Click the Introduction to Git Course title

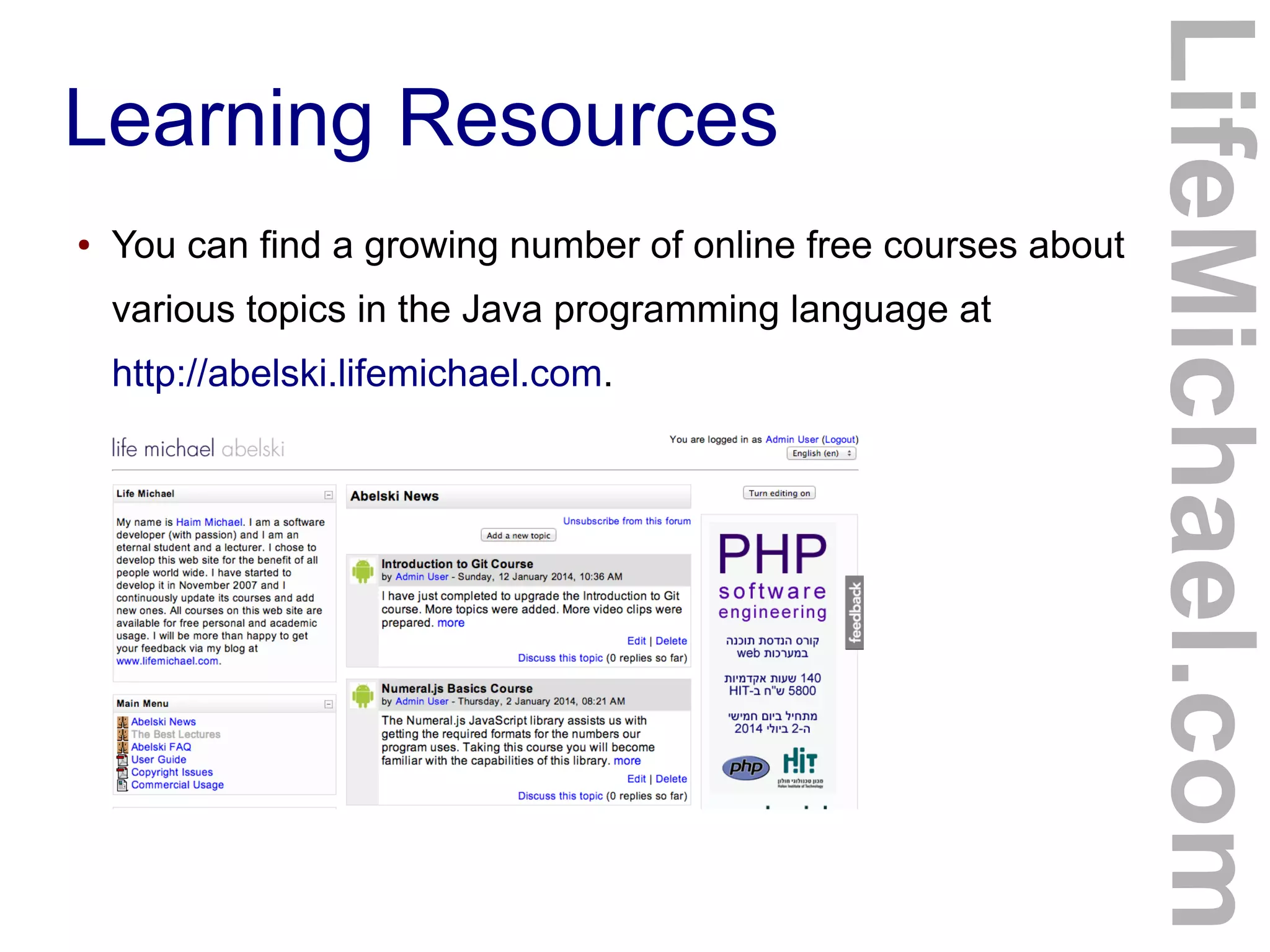[x=457, y=564]
